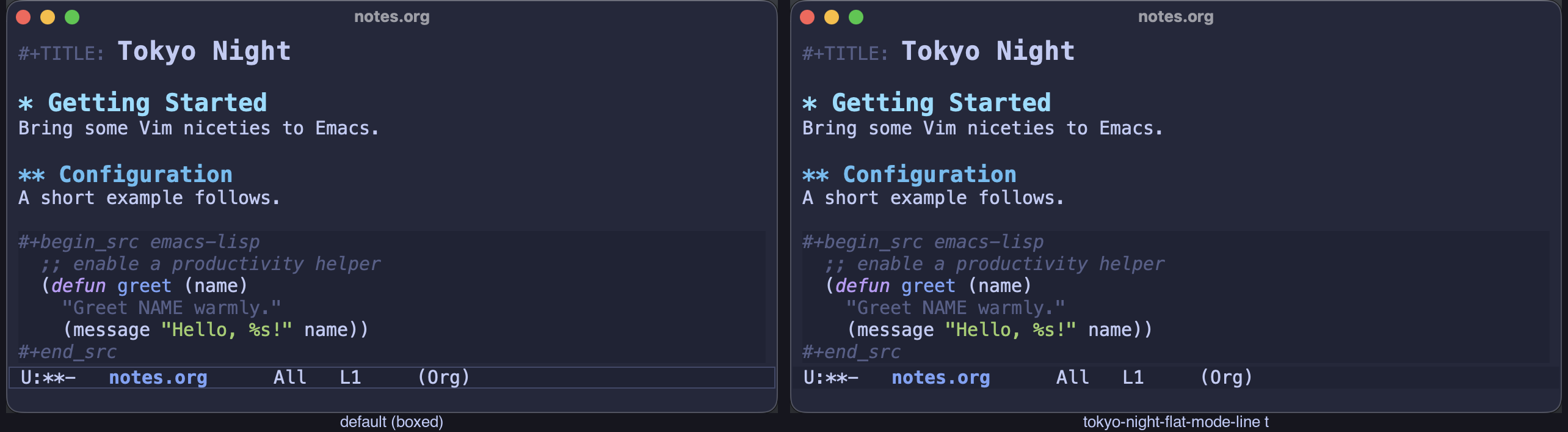This screenshot has height=432, width=1568.
Task: Click the Tokyo Night title in left window
Action: (204, 51)
